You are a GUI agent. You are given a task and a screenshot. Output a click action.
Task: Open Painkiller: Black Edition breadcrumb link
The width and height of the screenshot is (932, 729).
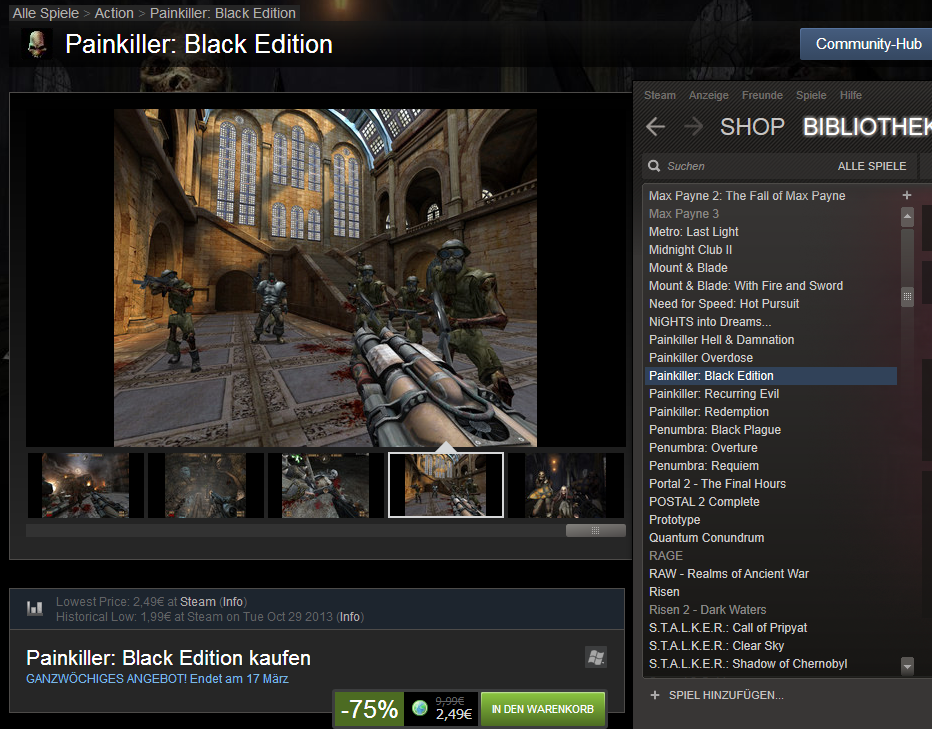(222, 13)
